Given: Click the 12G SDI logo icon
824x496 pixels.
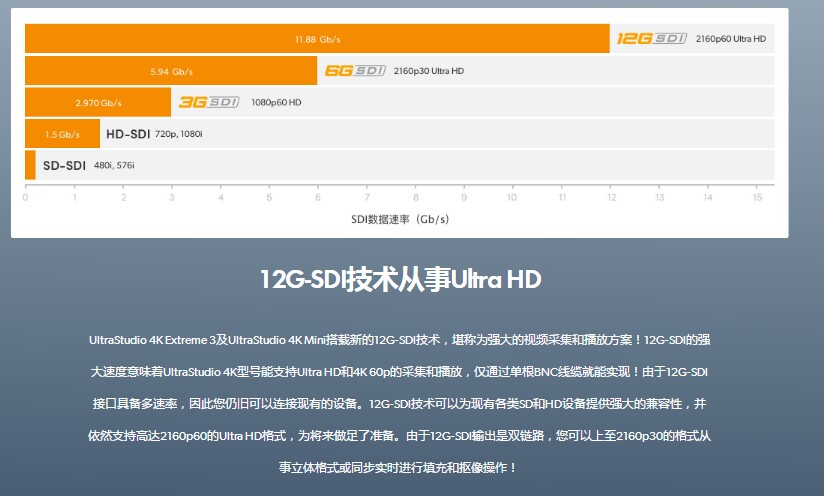Looking at the screenshot, I should click(x=652, y=38).
